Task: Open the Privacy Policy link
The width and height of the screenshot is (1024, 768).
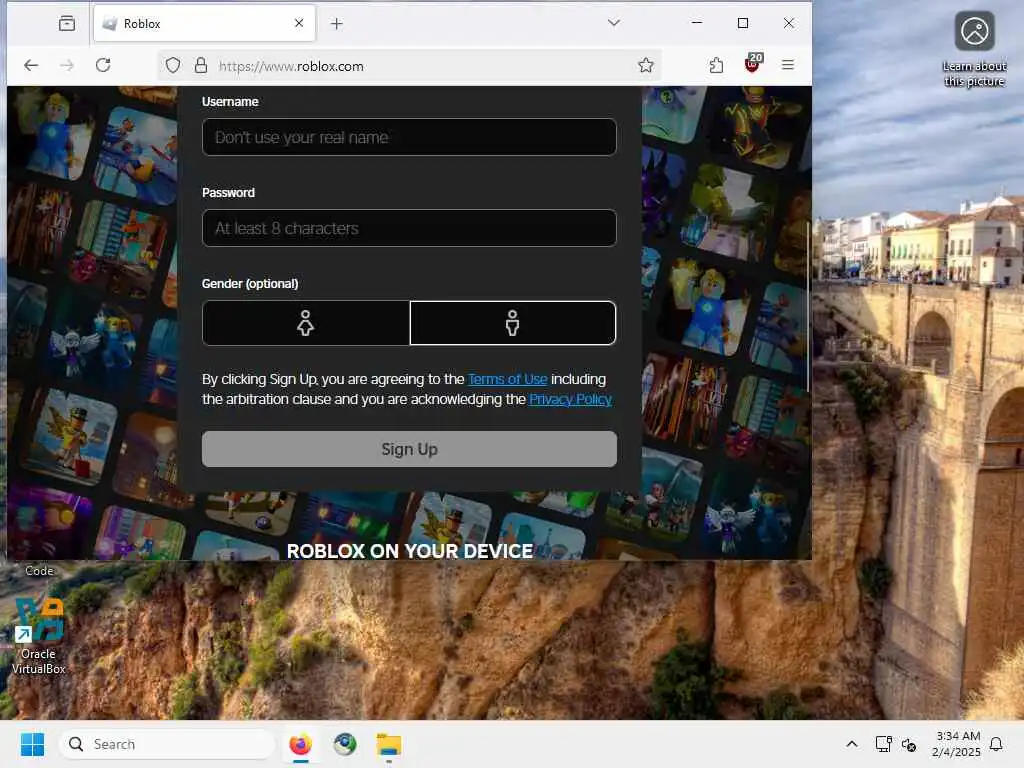Action: click(x=570, y=399)
